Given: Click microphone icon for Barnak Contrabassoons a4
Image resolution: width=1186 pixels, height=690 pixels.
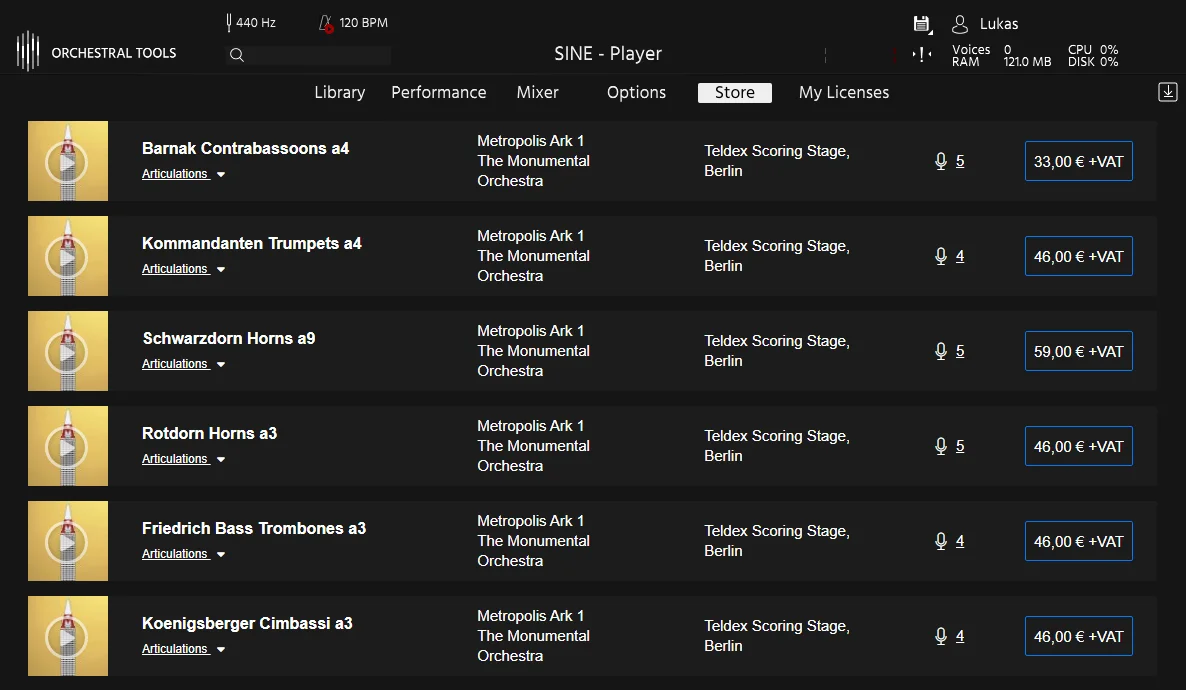Looking at the screenshot, I should pos(941,161).
